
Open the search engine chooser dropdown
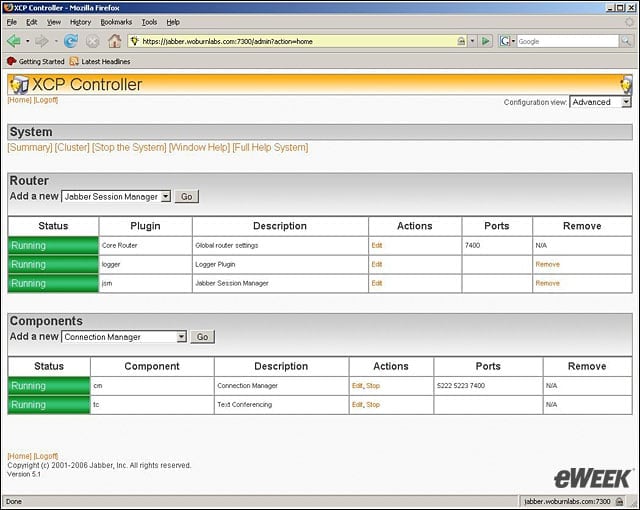(x=513, y=41)
